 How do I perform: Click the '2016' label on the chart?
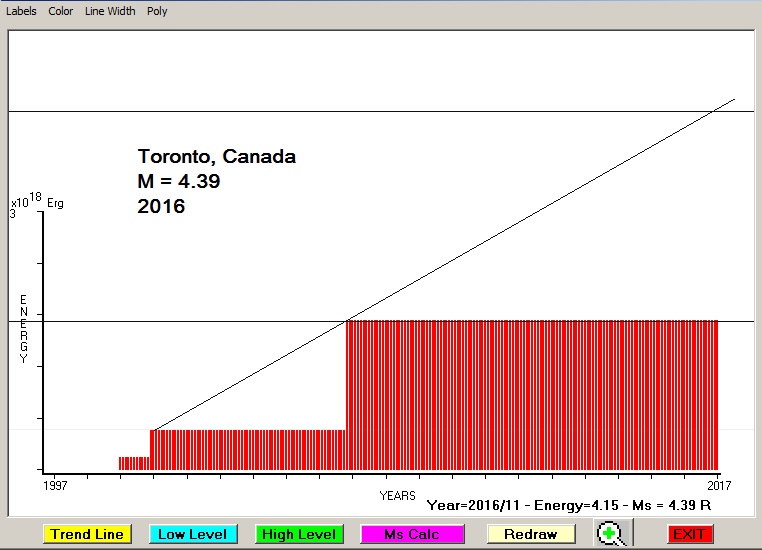(161, 207)
